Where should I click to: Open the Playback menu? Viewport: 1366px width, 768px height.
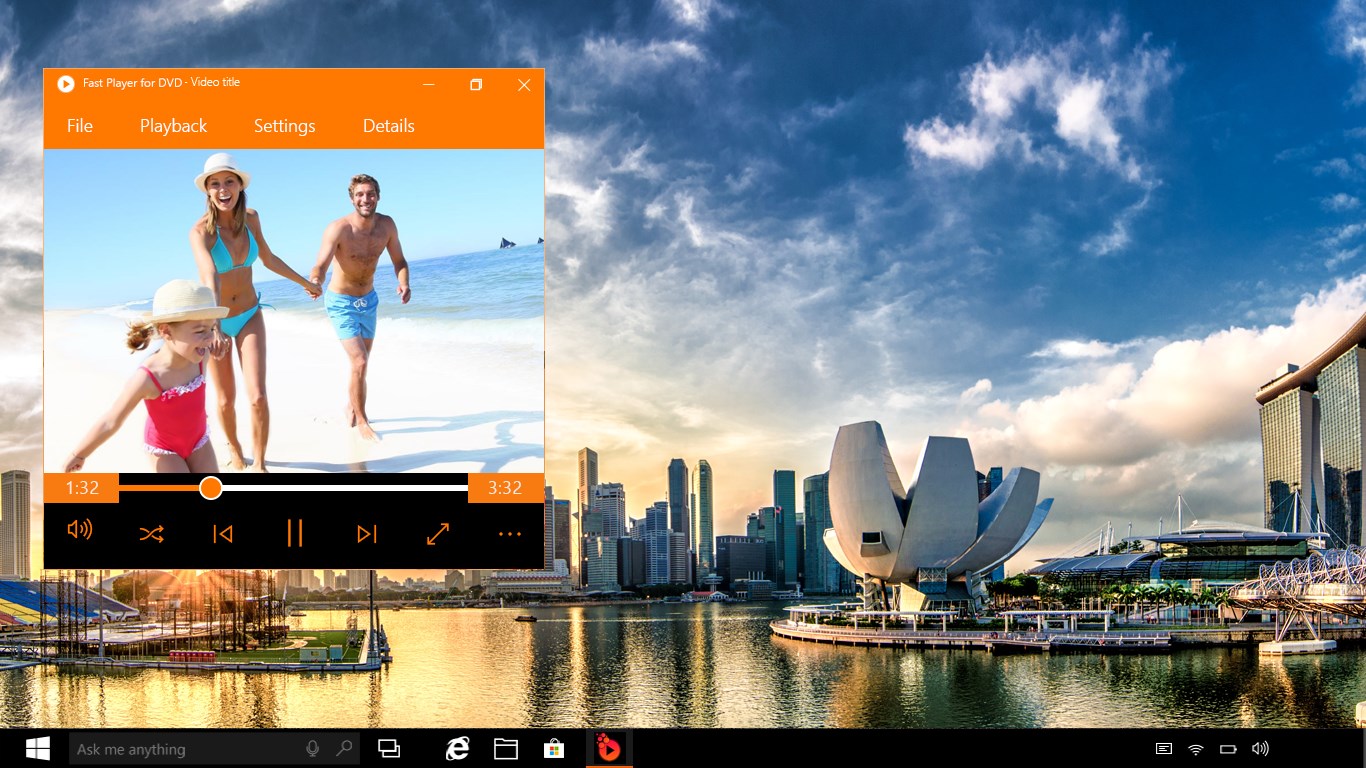[173, 125]
